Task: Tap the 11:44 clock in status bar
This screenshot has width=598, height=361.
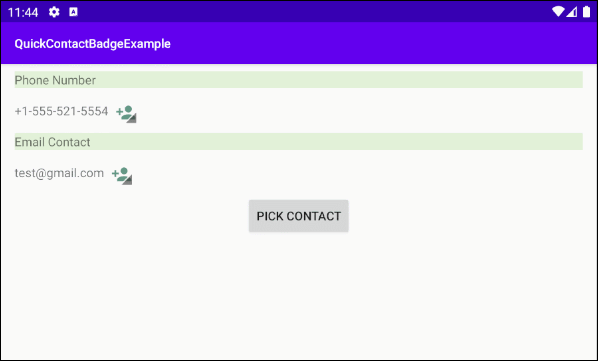Action: (23, 13)
